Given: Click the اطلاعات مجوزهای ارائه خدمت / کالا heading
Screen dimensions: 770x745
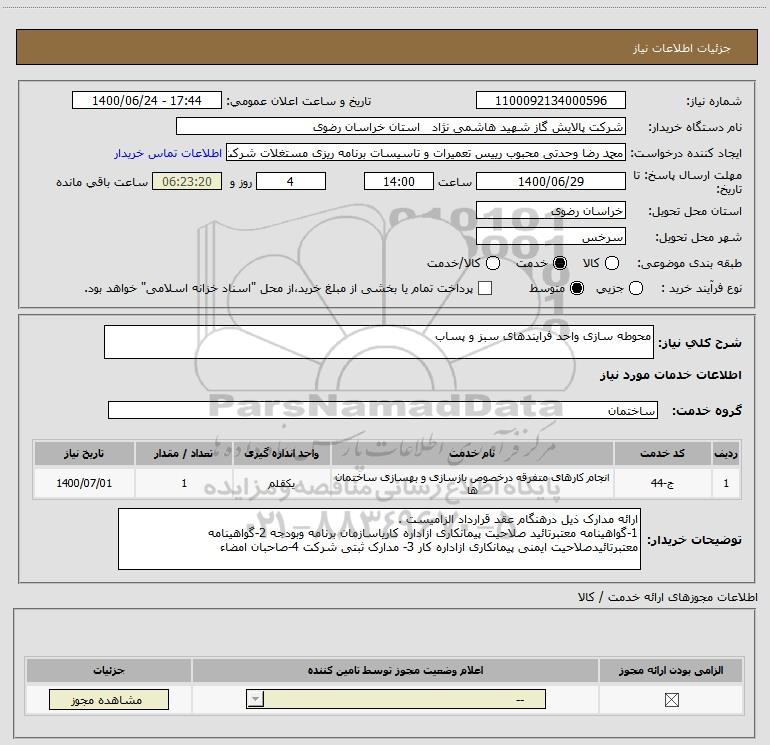Looking at the screenshot, I should tap(667, 597).
